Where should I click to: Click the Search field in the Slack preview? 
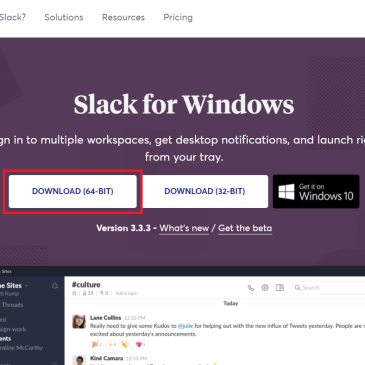click(328, 287)
